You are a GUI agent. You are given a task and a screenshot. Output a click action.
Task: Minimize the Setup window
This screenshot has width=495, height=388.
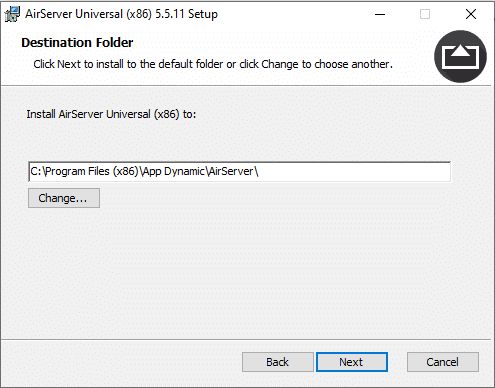coord(380,14)
